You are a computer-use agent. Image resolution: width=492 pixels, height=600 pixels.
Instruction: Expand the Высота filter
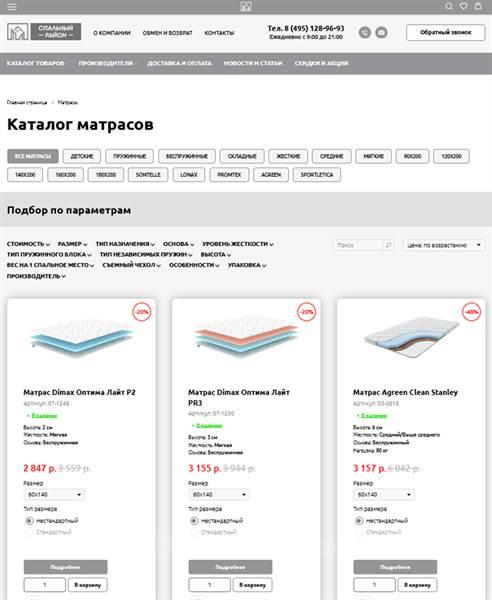click(216, 254)
